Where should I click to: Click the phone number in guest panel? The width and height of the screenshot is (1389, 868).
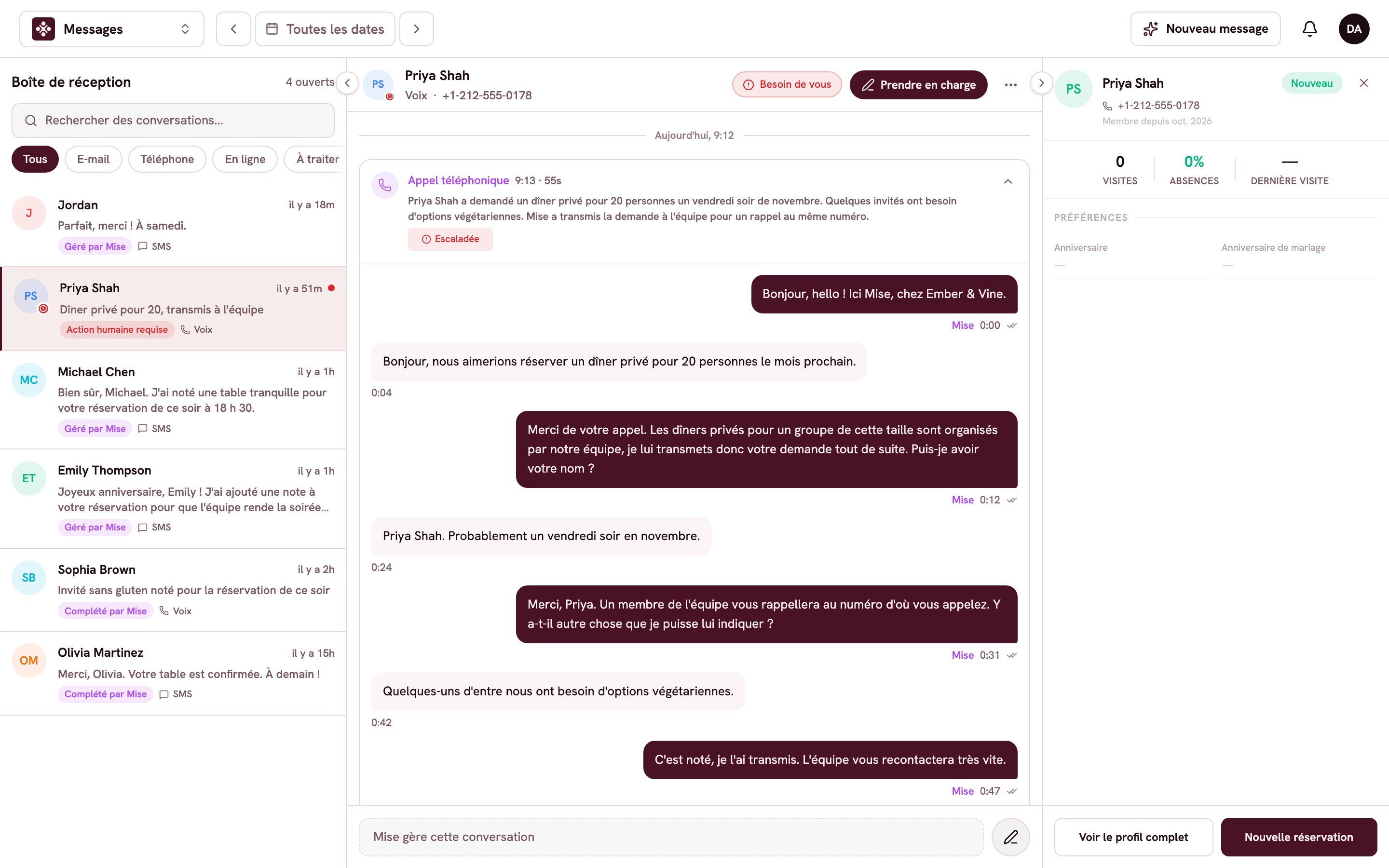[x=1157, y=106]
